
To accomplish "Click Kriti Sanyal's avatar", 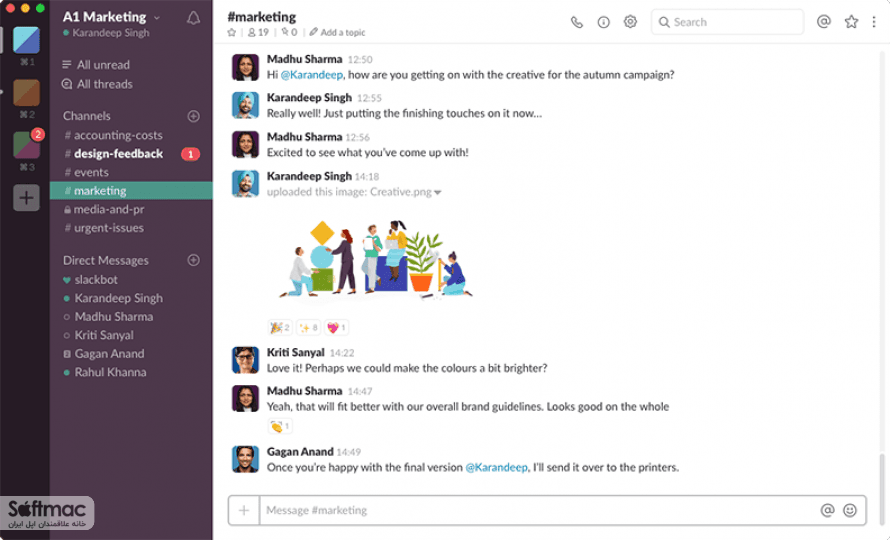I will click(245, 360).
